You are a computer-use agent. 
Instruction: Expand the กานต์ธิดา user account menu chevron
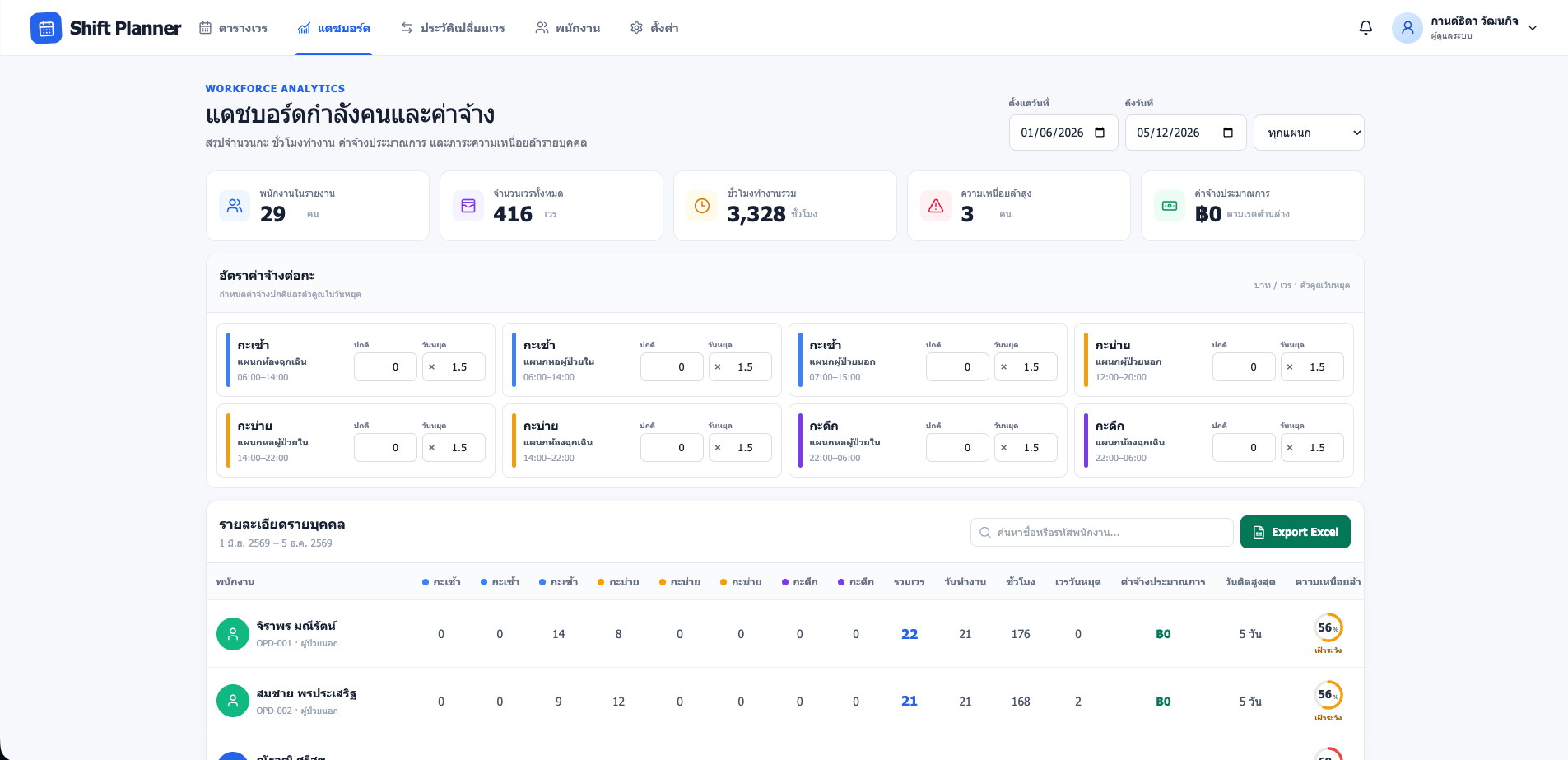pos(1533,28)
